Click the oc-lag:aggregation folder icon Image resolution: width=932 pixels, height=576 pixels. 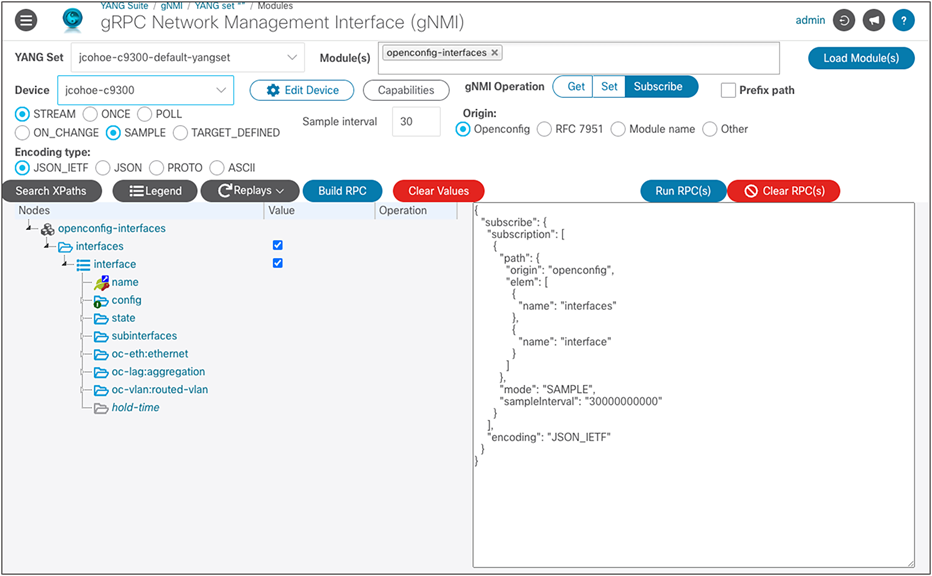pyautogui.click(x=101, y=372)
